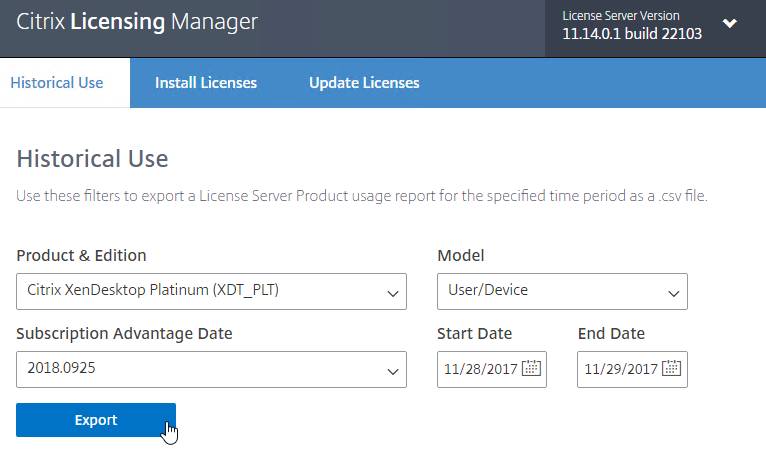Screen dimensions: 766x463
Task: Select the Citrix XenDesktop Platinum (XDT_PLT) value
Action: click(153, 290)
